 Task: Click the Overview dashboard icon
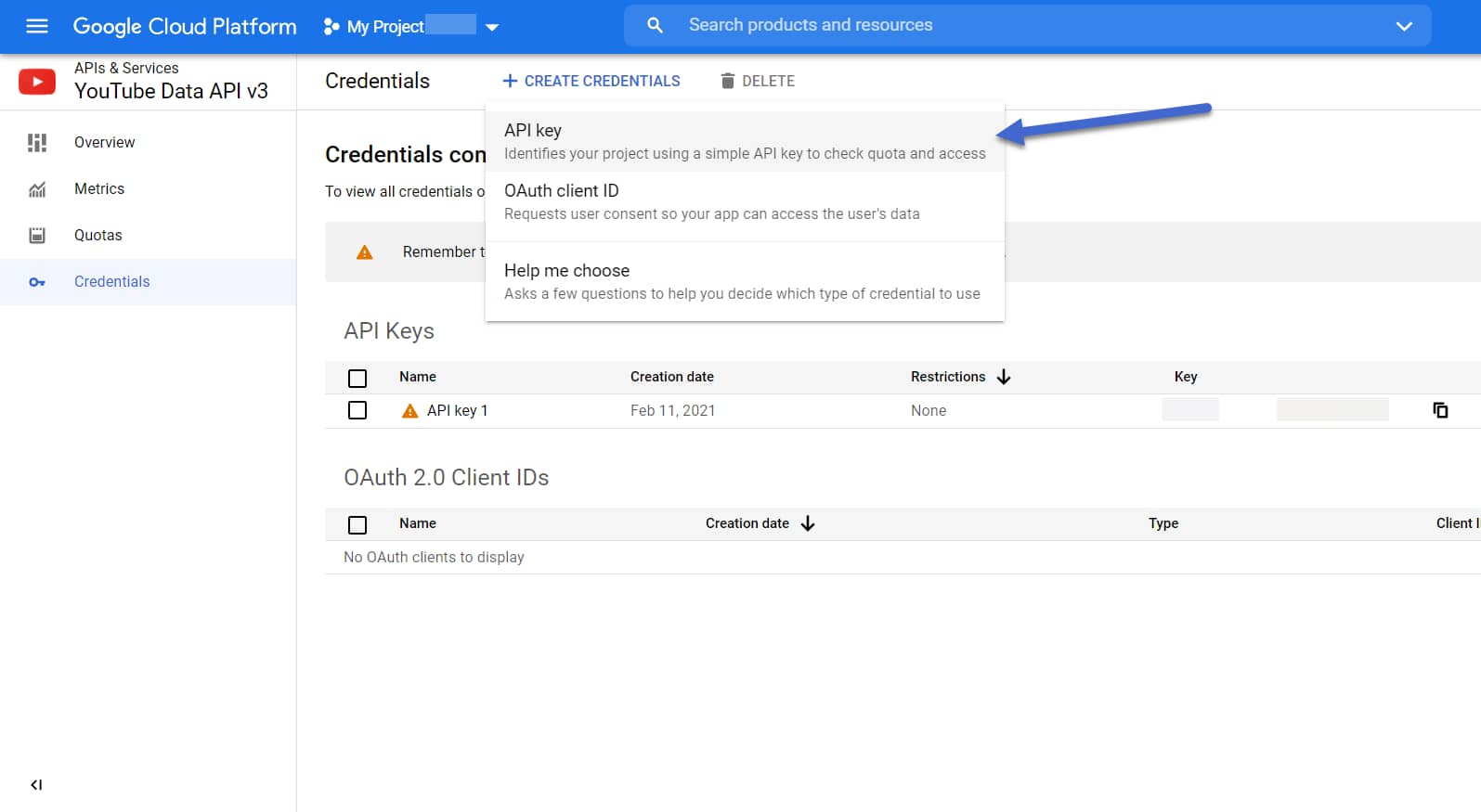pyautogui.click(x=37, y=142)
